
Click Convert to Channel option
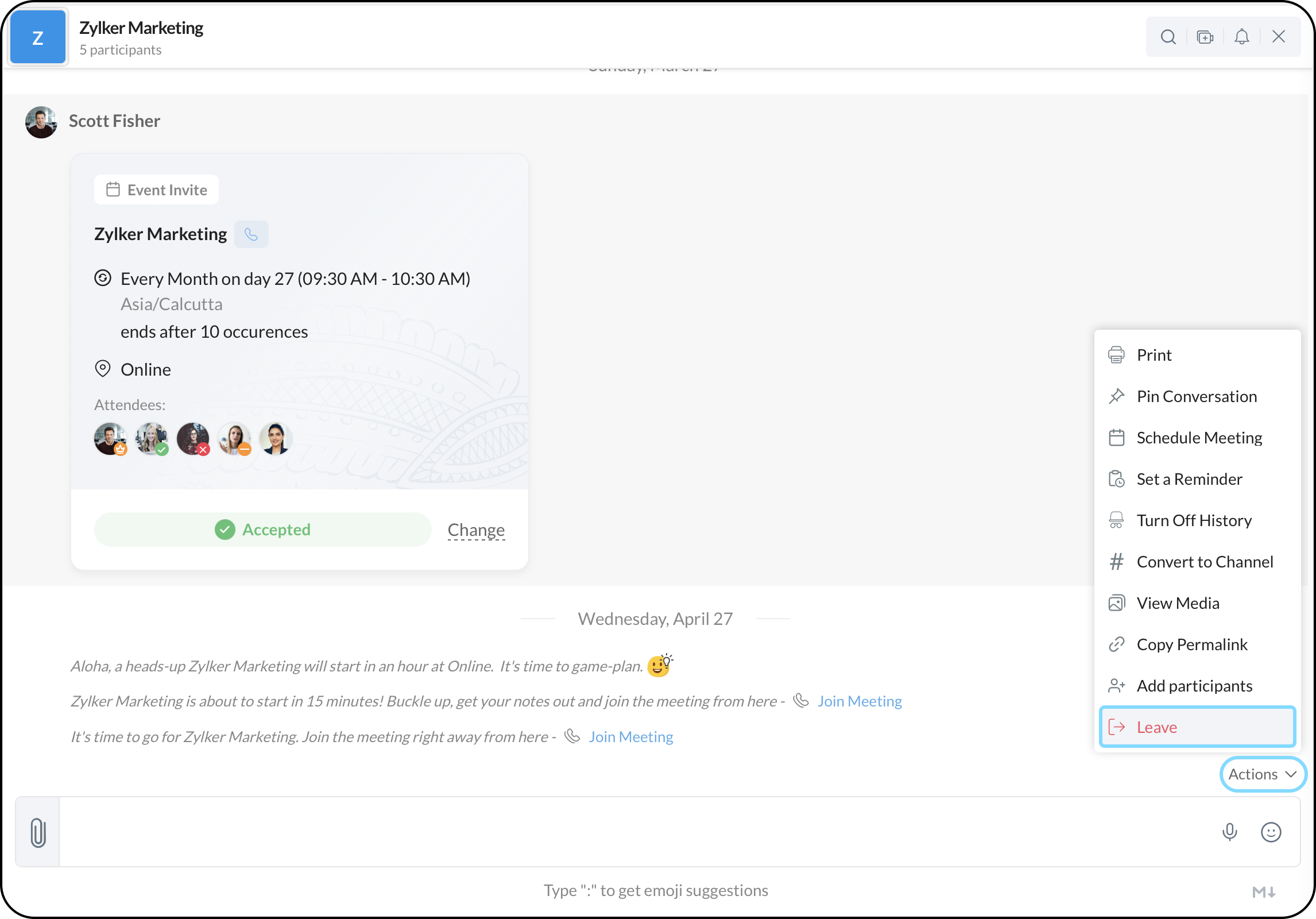coord(1205,562)
